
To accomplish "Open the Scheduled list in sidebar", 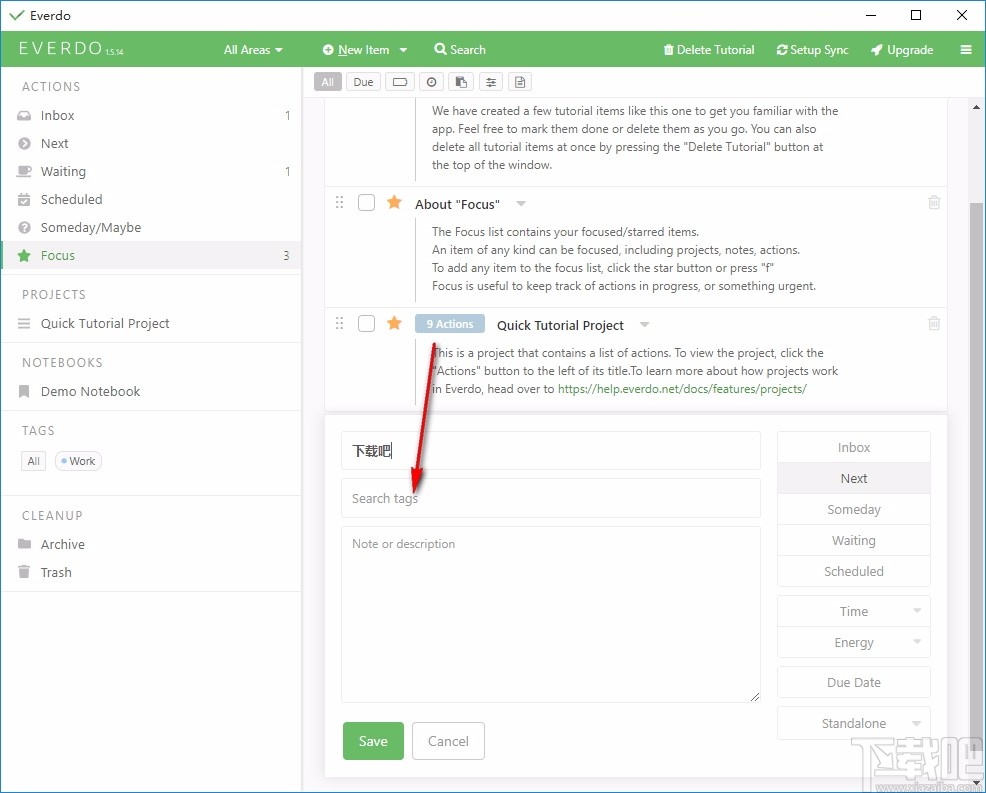I will click(x=151, y=199).
